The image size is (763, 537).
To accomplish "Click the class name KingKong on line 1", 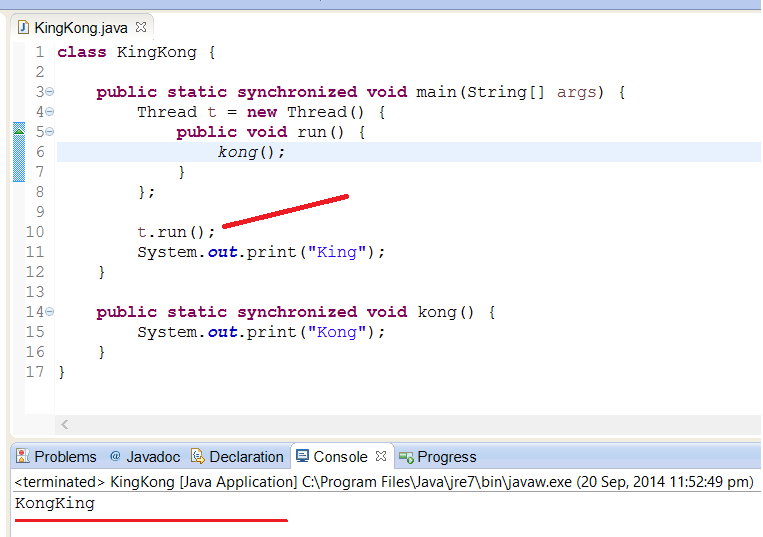I will click(x=157, y=52).
